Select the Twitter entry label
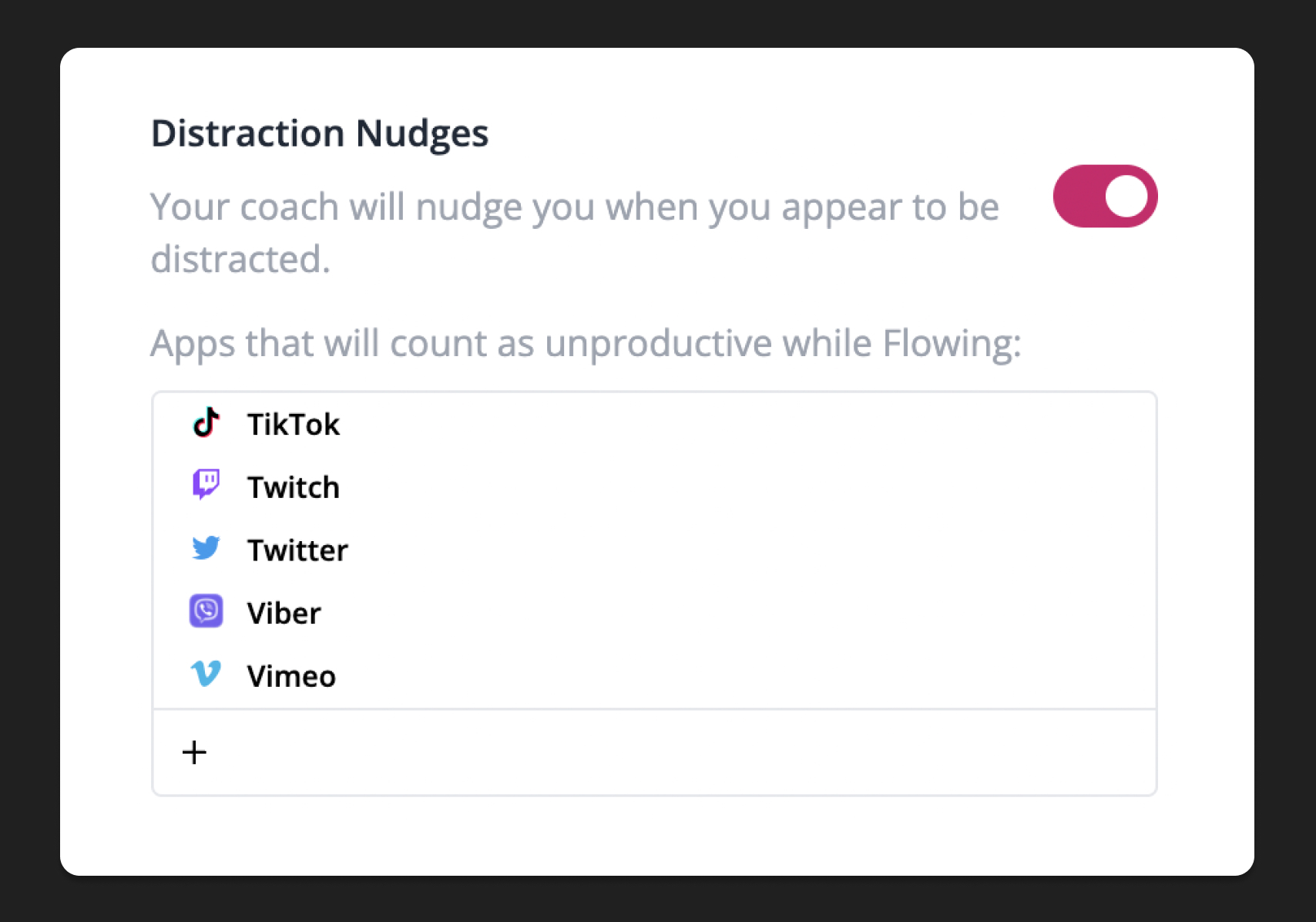 tap(297, 550)
